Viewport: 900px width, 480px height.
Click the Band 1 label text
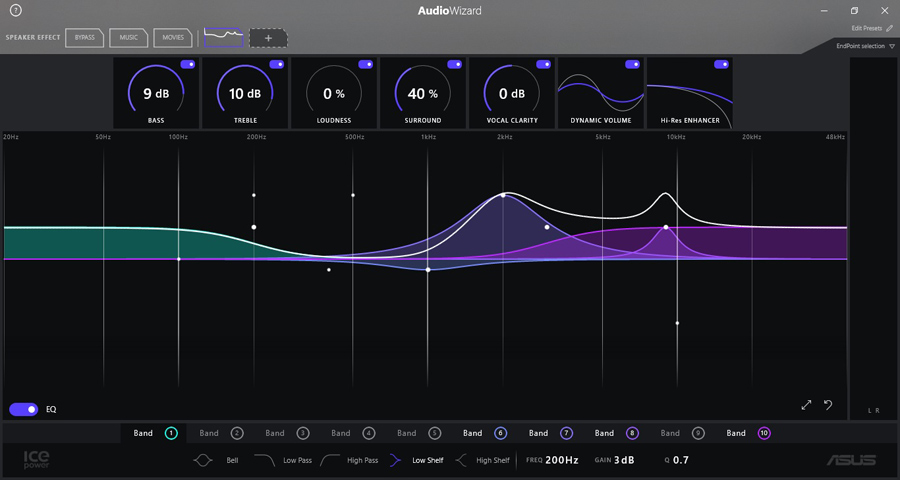coord(143,433)
